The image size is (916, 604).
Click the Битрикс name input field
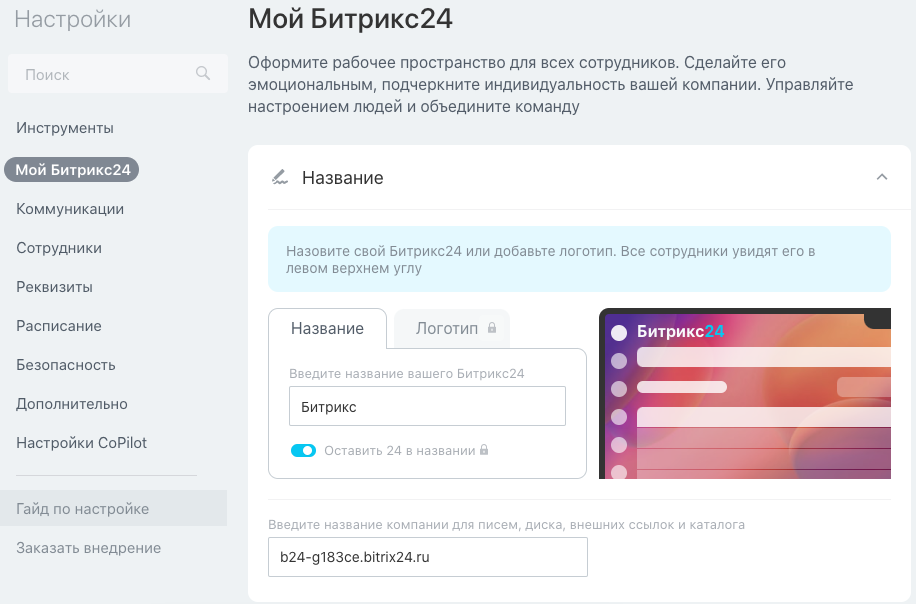click(x=427, y=406)
